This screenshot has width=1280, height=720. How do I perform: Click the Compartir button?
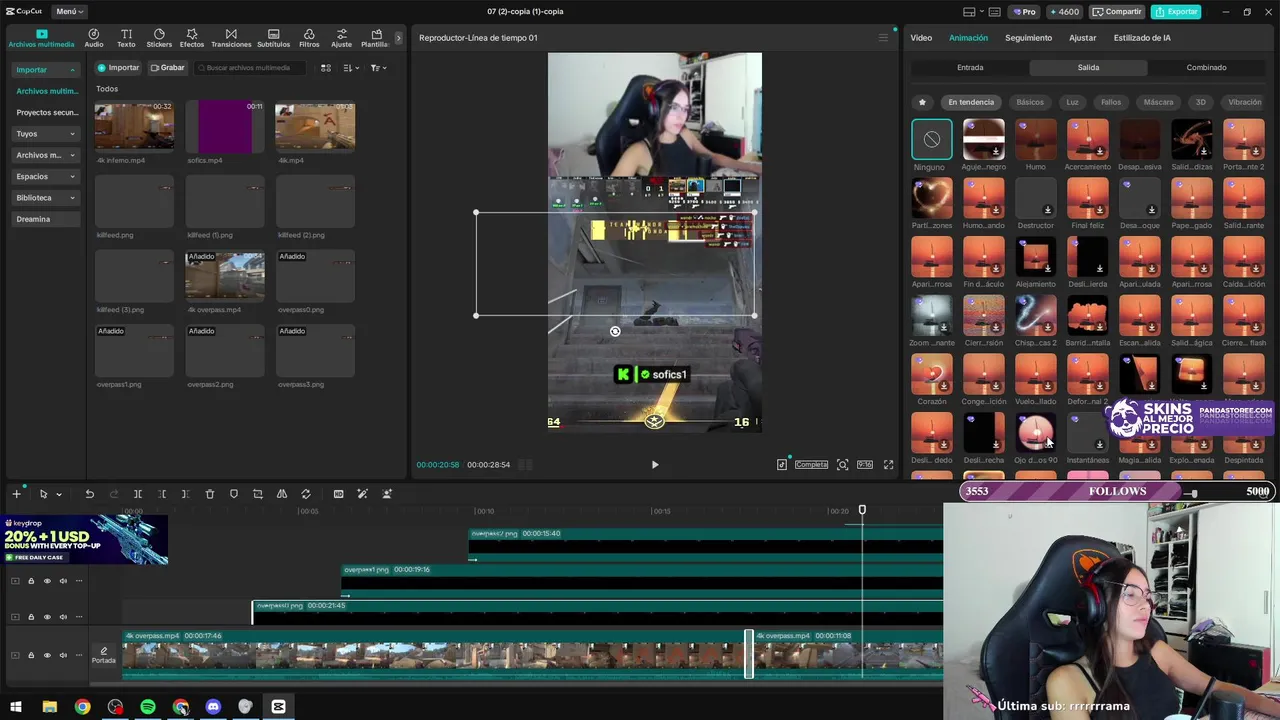click(1116, 11)
